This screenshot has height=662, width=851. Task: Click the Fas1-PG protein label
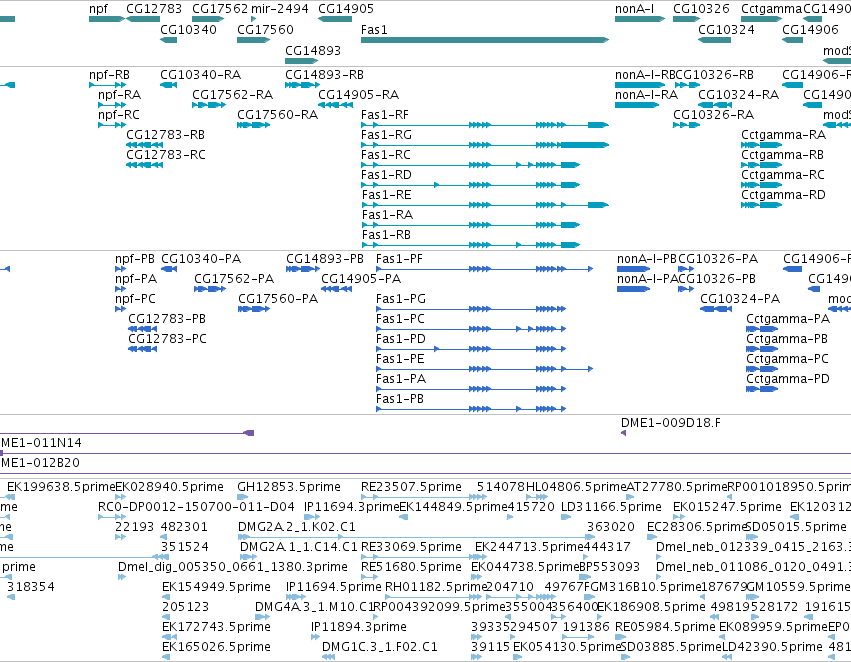point(401,299)
